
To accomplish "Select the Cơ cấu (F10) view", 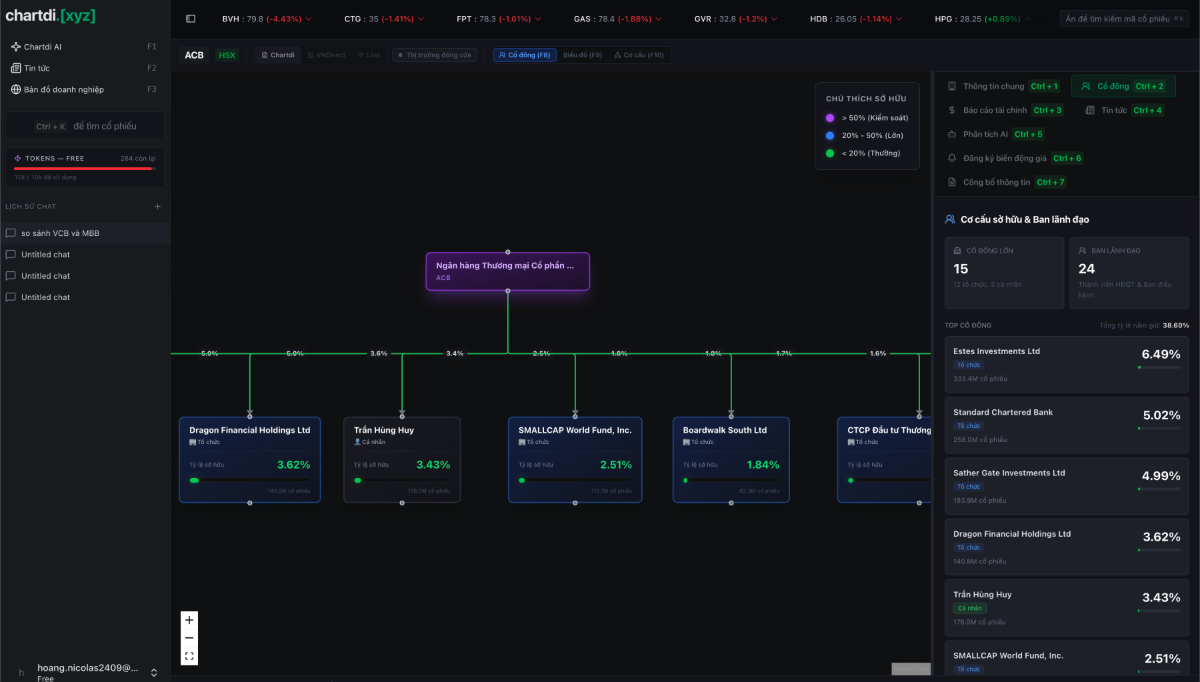I will (639, 55).
